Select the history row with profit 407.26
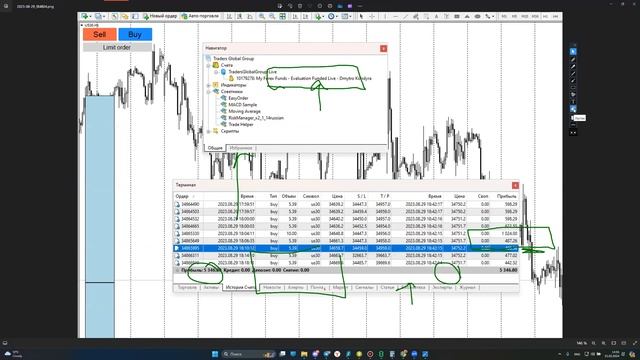 [x=346, y=241]
